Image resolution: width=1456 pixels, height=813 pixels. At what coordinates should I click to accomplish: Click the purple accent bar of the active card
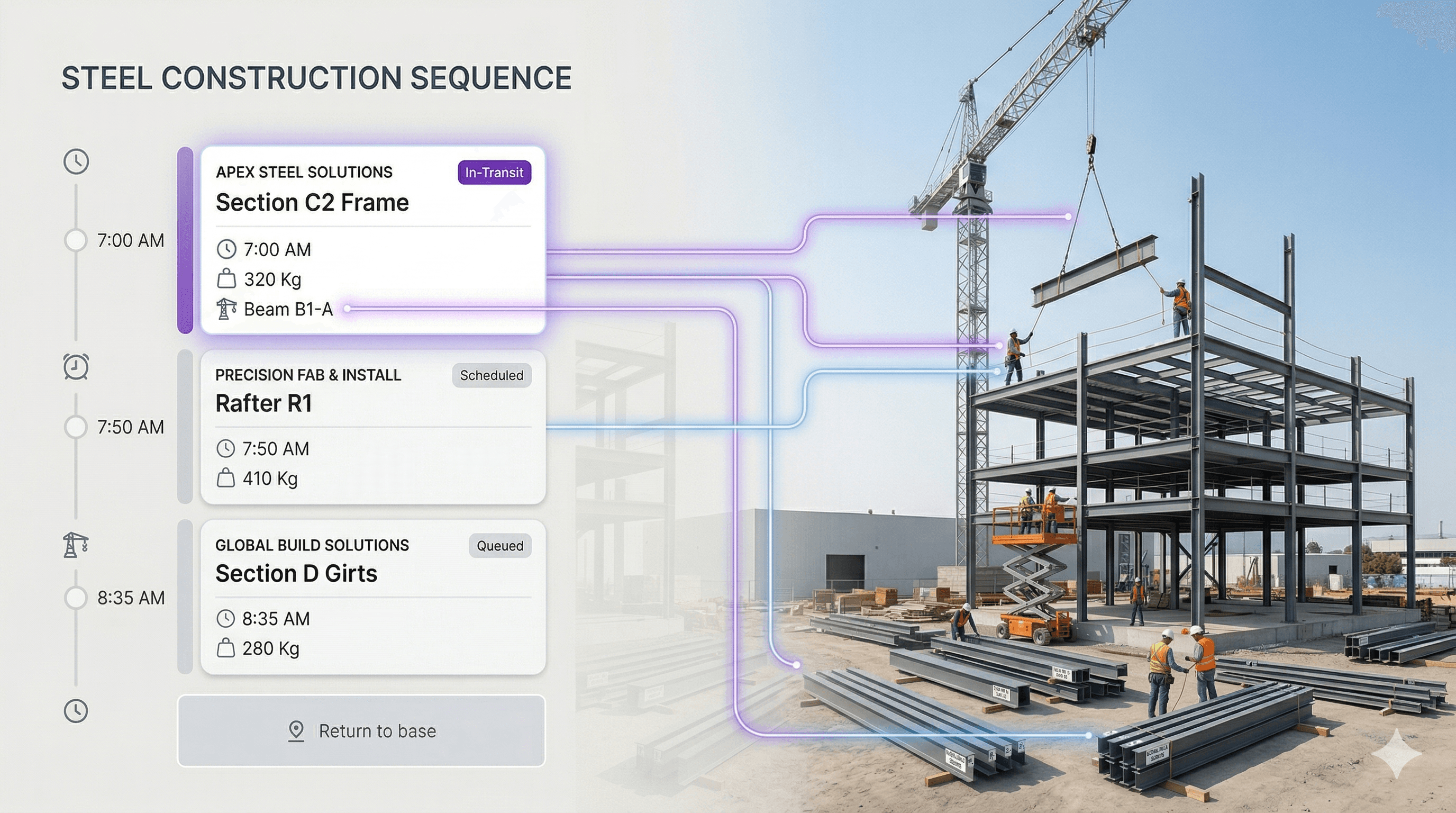pos(185,240)
